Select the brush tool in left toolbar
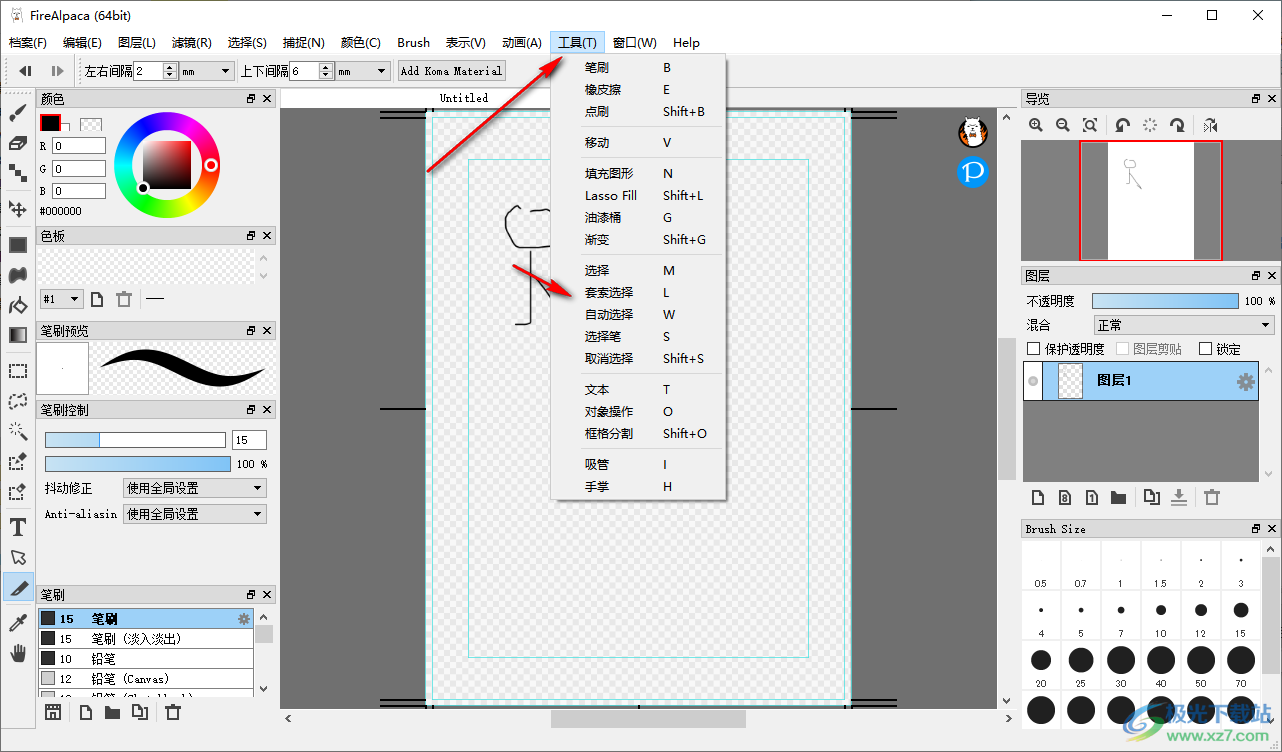The height and width of the screenshot is (752, 1282). (x=17, y=114)
